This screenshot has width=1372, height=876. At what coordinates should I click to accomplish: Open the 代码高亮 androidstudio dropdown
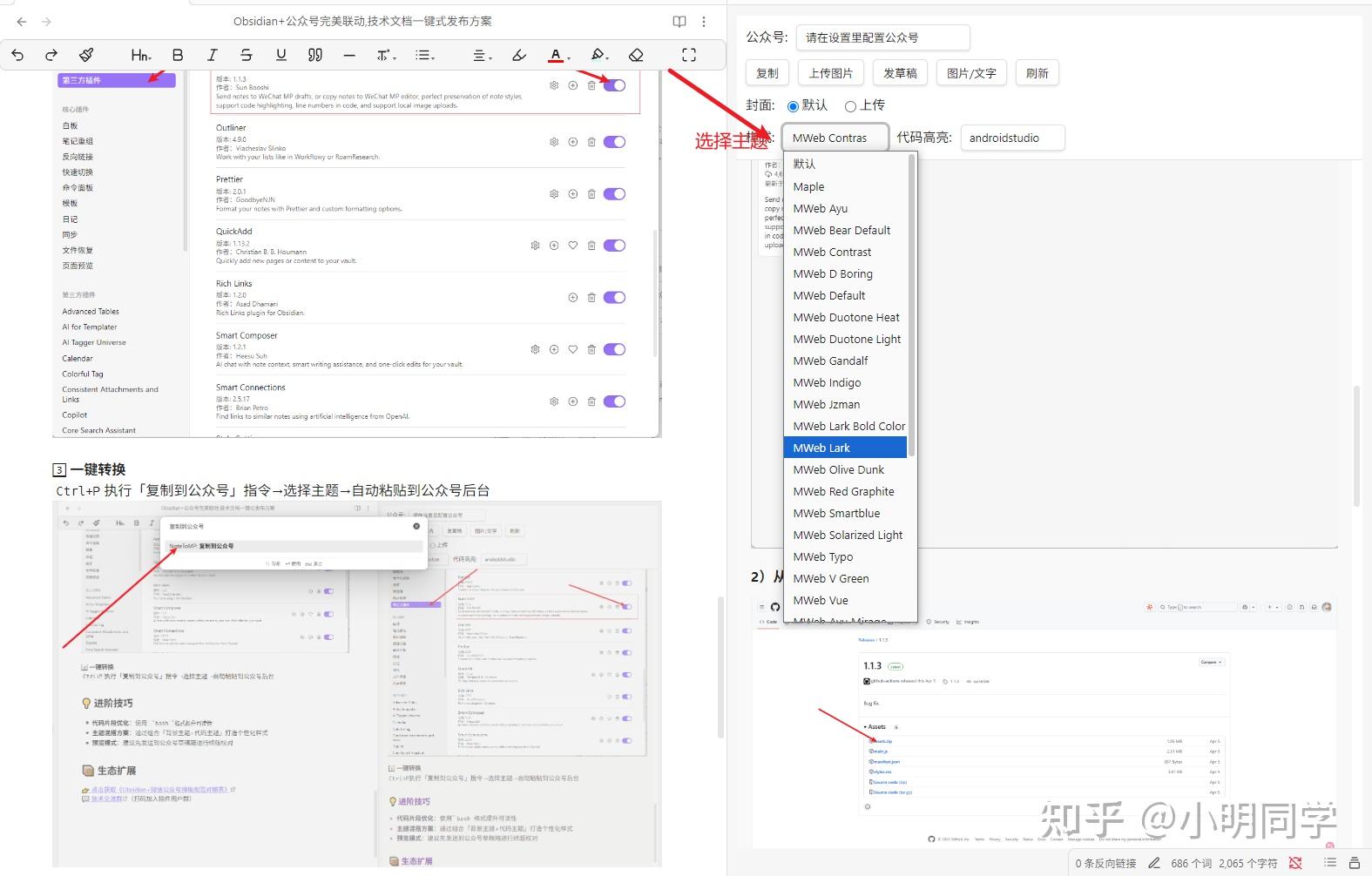point(1012,138)
